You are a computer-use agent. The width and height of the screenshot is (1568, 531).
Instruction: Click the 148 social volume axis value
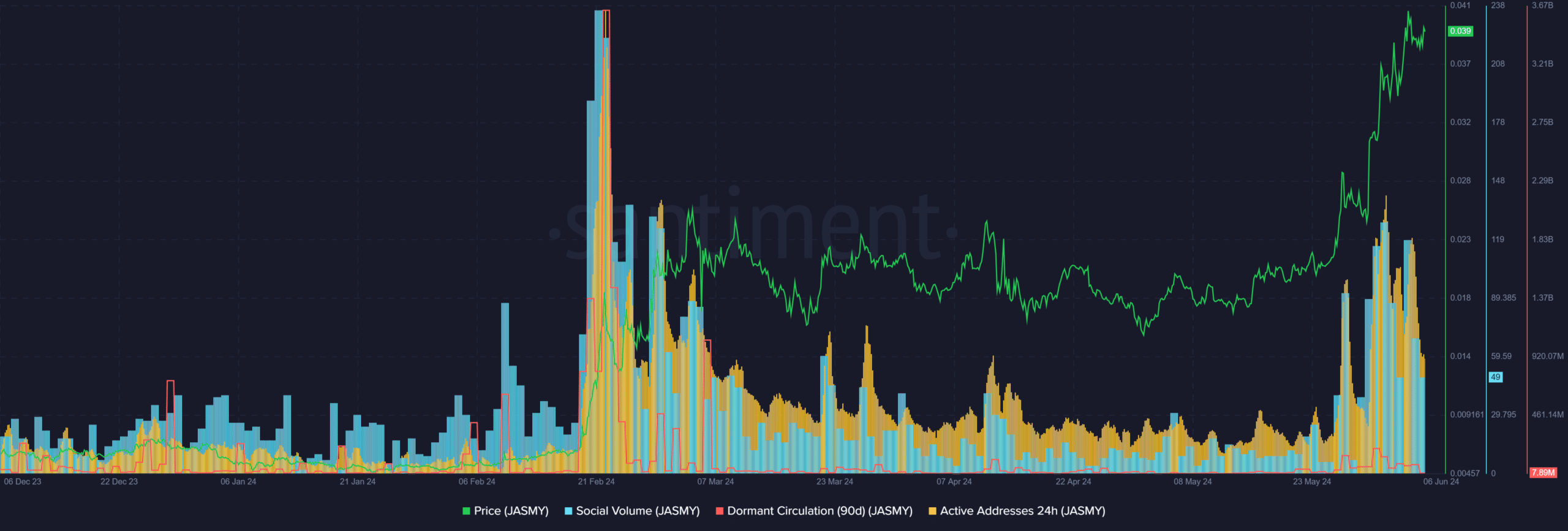click(x=1498, y=181)
